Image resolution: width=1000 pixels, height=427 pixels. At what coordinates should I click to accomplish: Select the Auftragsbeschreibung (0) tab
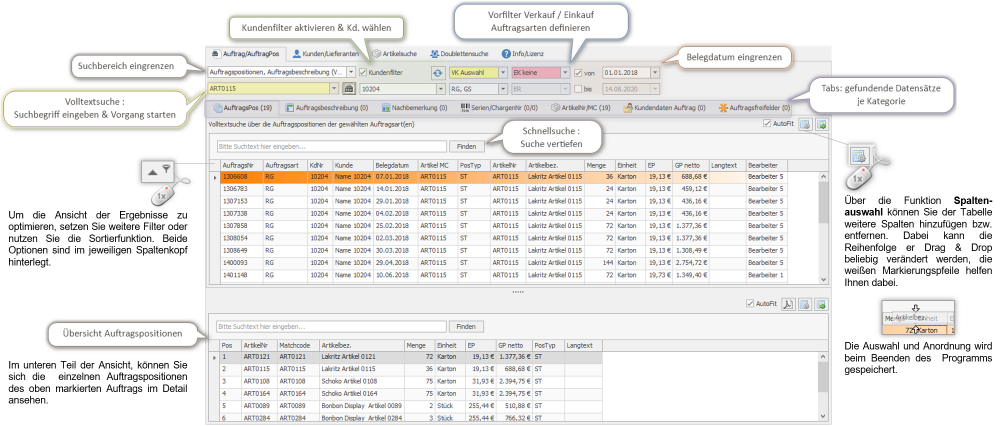(327, 108)
